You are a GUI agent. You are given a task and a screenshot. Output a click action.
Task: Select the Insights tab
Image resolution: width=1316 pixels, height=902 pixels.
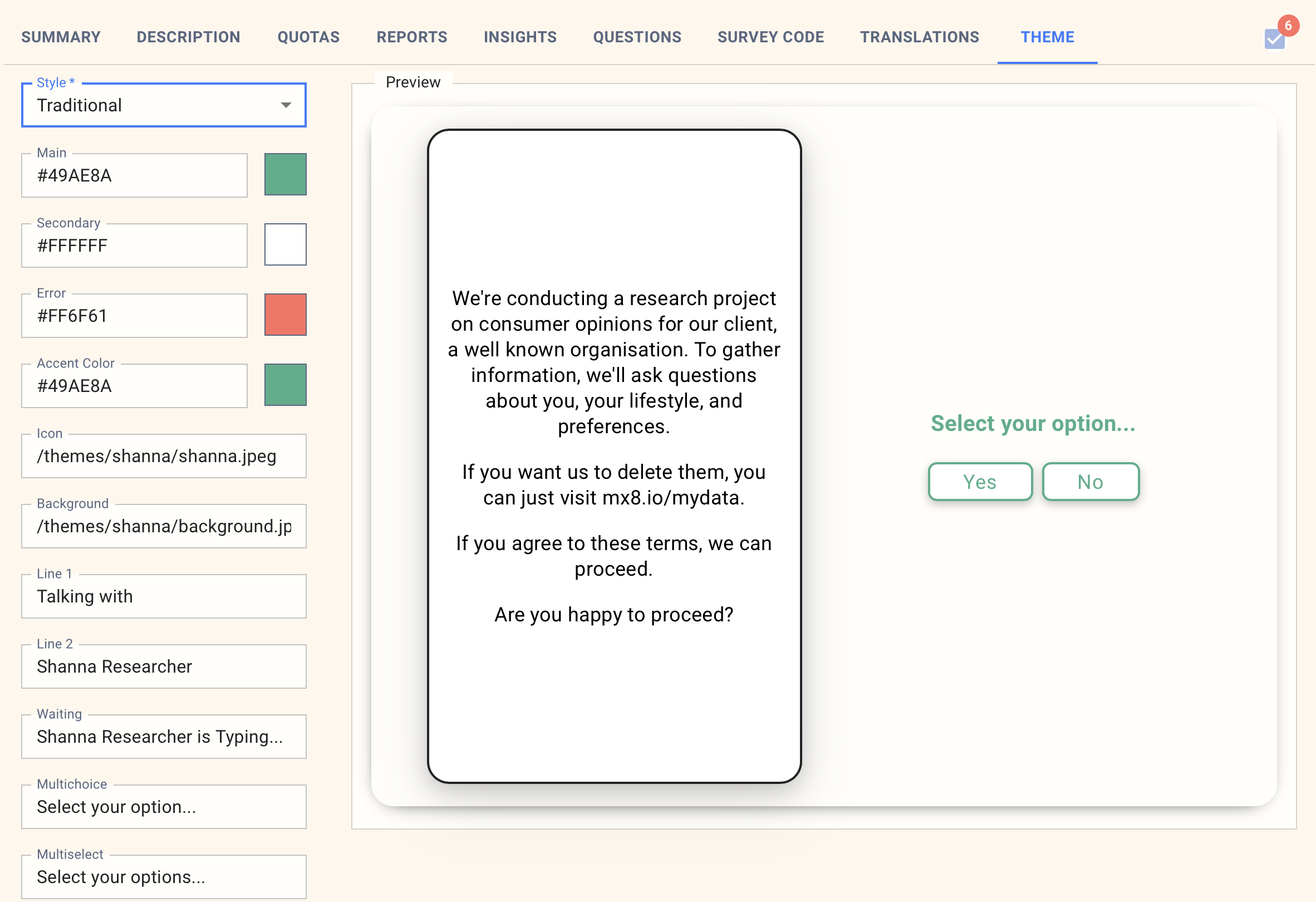click(x=520, y=37)
